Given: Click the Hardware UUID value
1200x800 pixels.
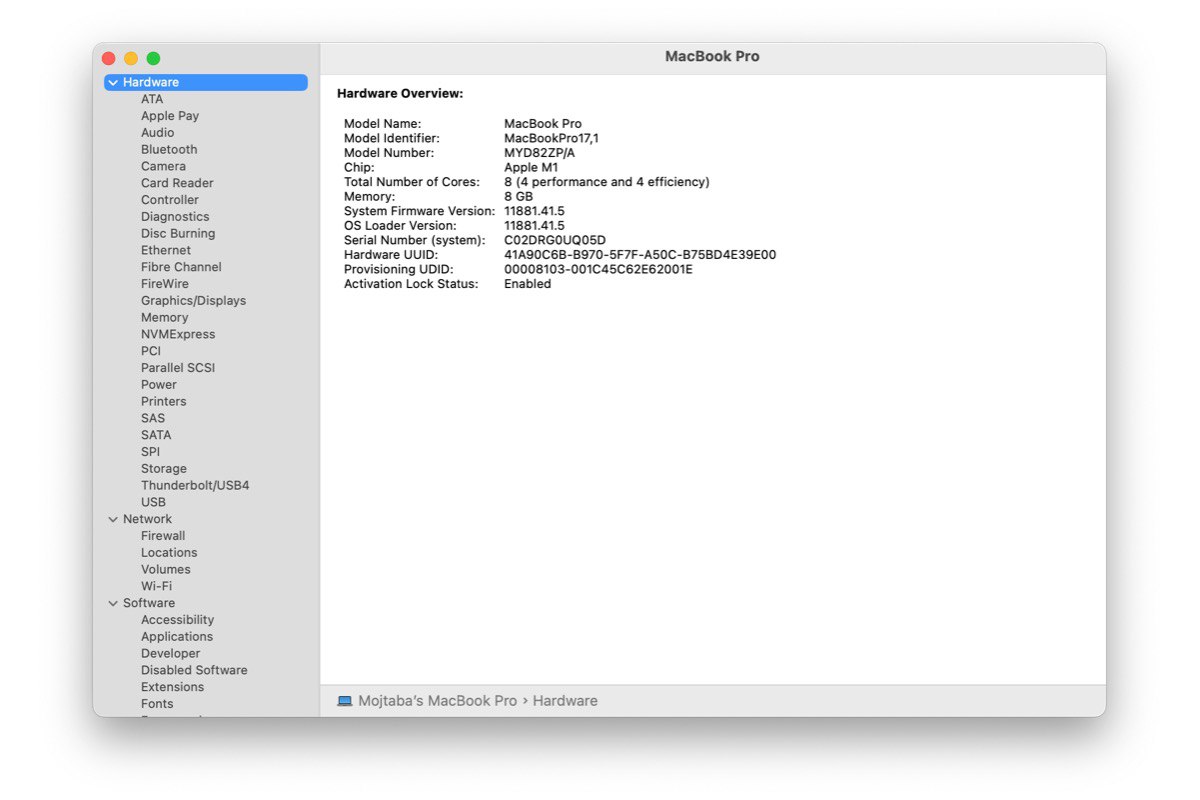Looking at the screenshot, I should [640, 255].
